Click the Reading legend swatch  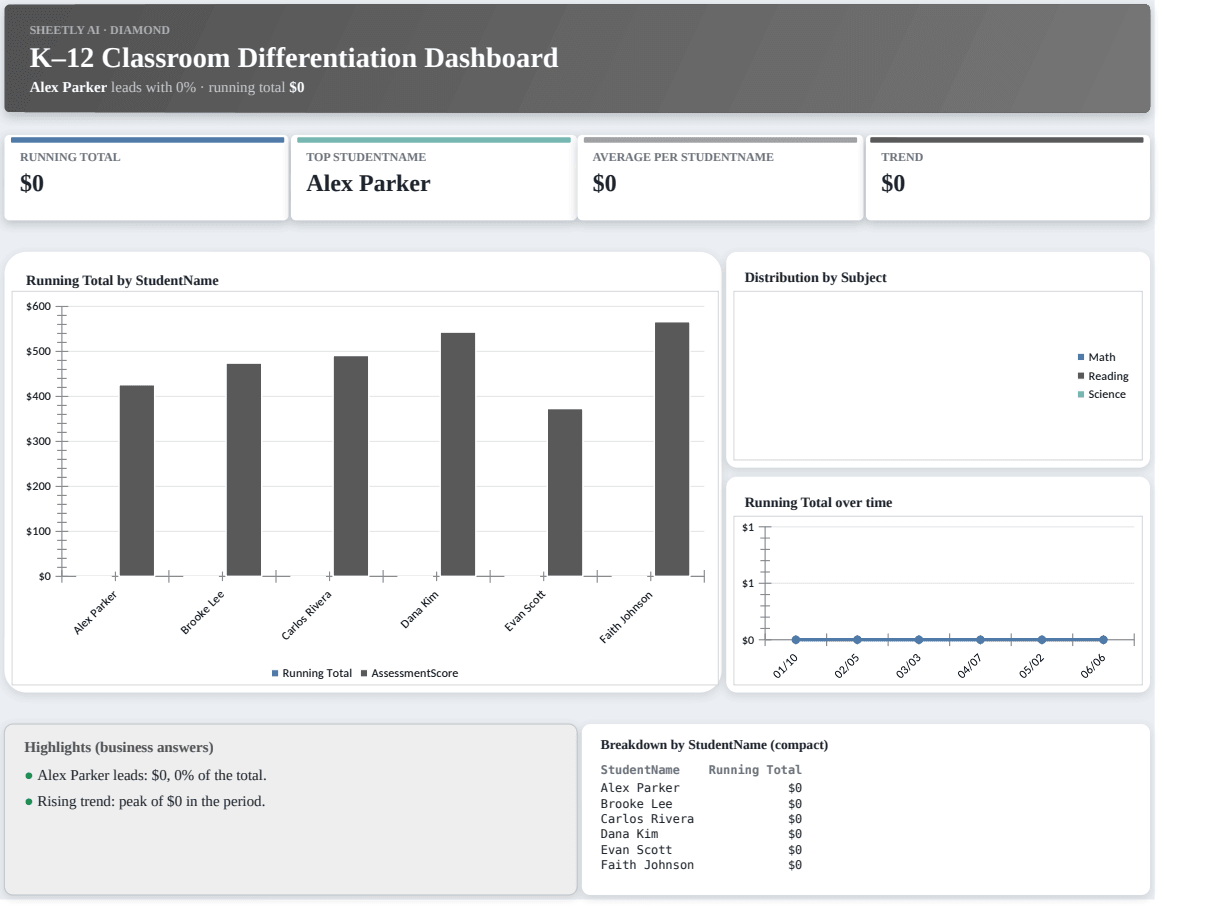[x=1081, y=376]
